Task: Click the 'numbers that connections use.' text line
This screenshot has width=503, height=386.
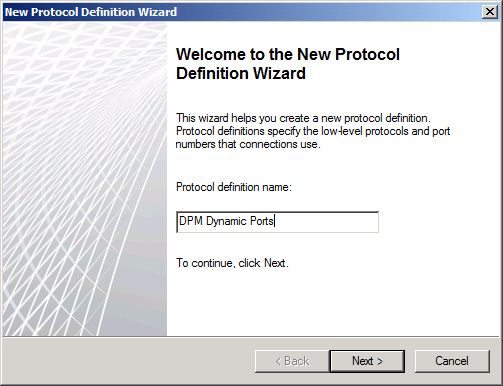Action: pos(248,144)
